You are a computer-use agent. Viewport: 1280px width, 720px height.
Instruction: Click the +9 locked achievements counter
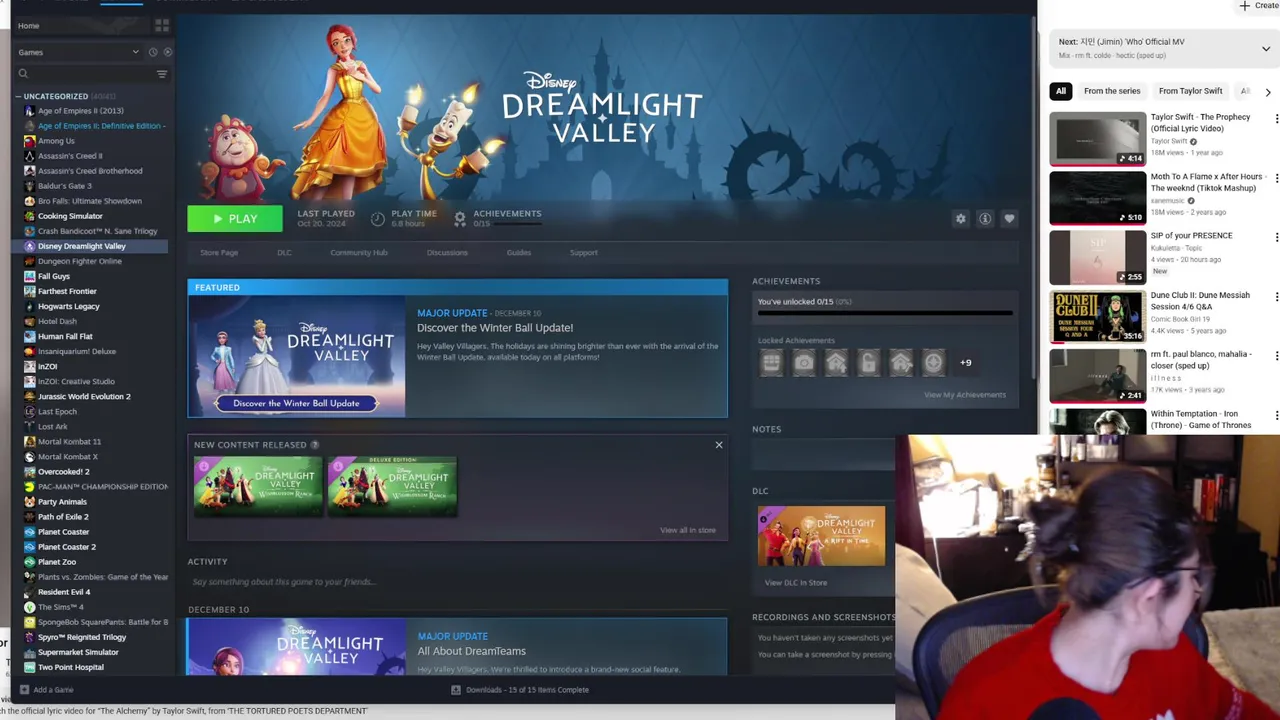(965, 363)
